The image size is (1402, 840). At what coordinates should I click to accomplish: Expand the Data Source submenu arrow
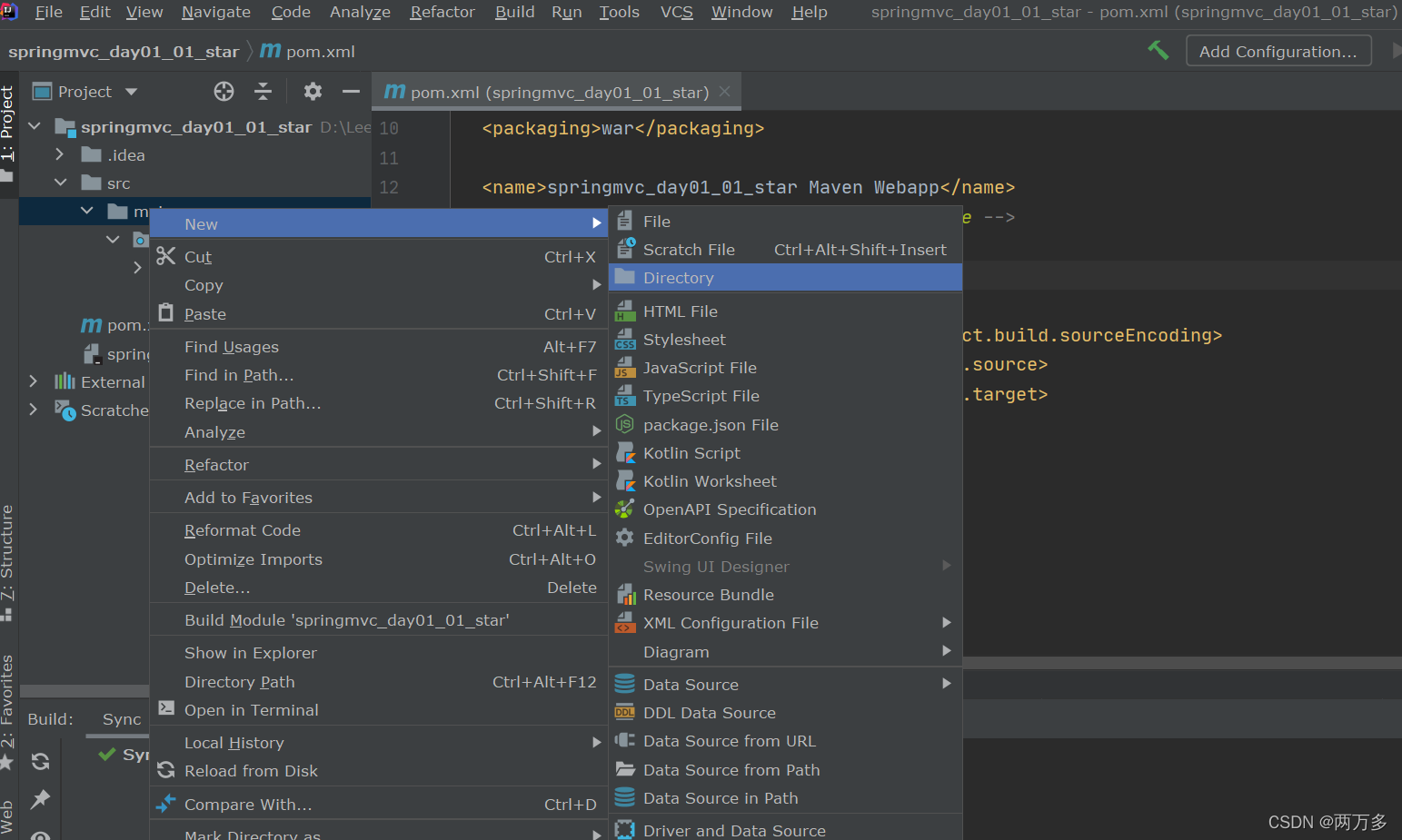point(946,684)
